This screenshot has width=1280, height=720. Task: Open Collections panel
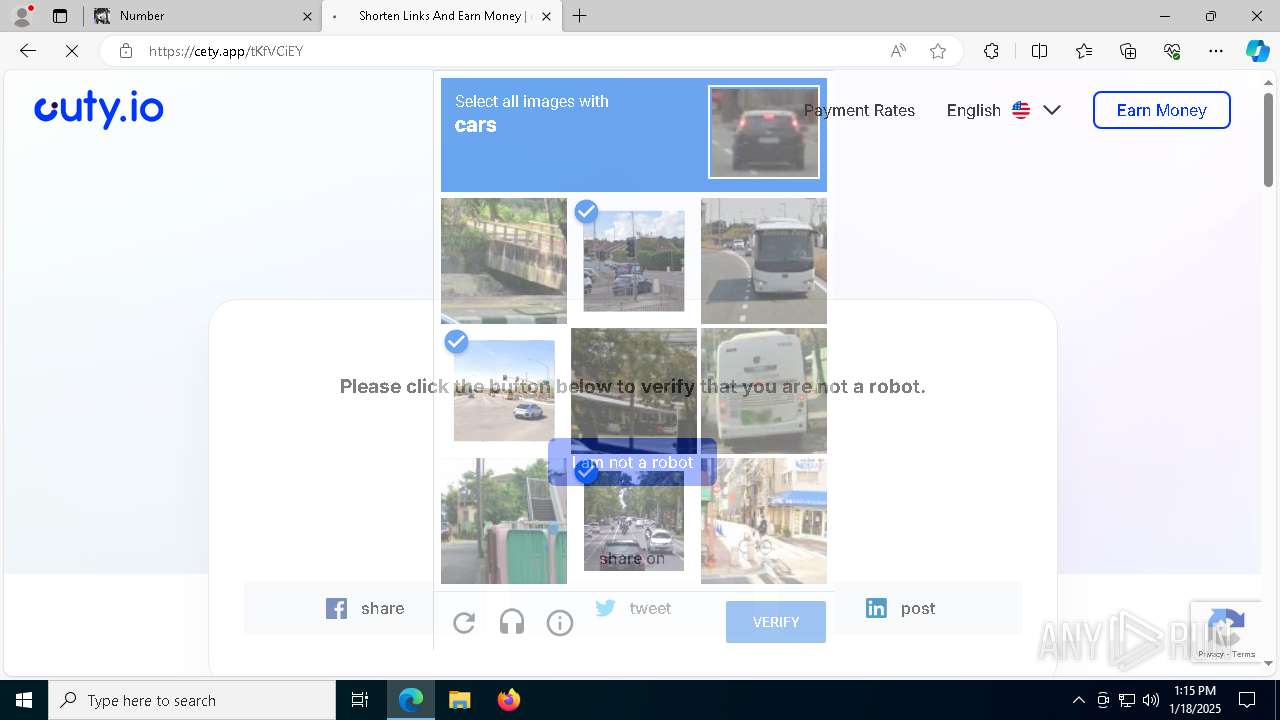click(x=1128, y=51)
